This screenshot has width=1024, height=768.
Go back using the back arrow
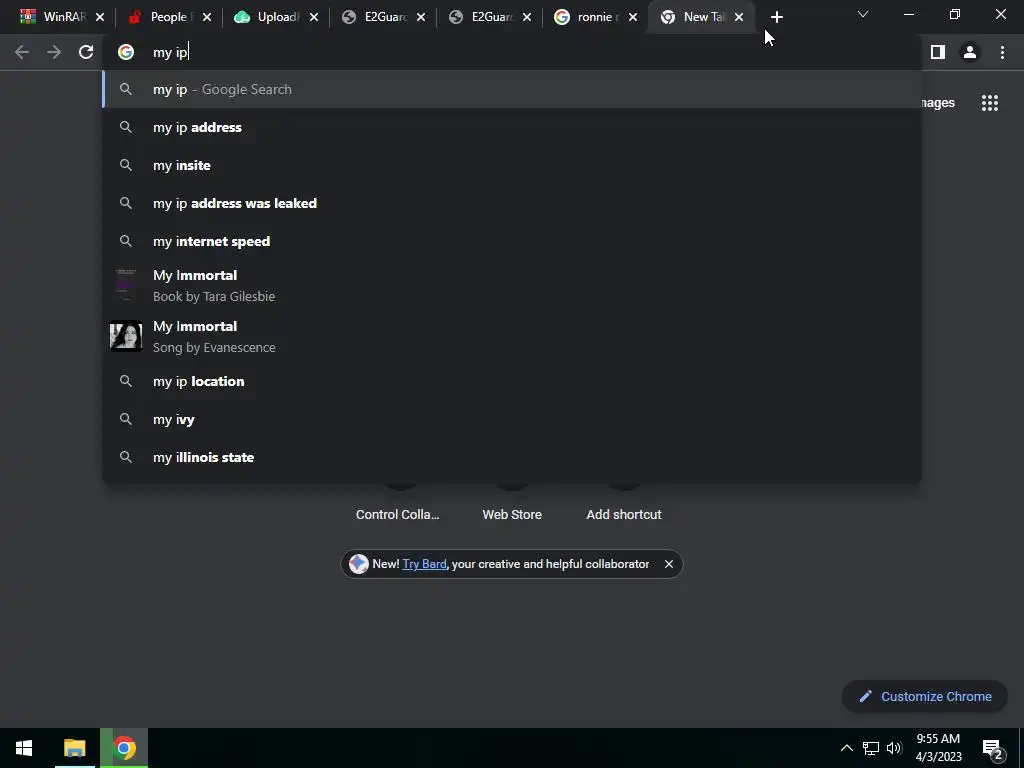[22, 52]
